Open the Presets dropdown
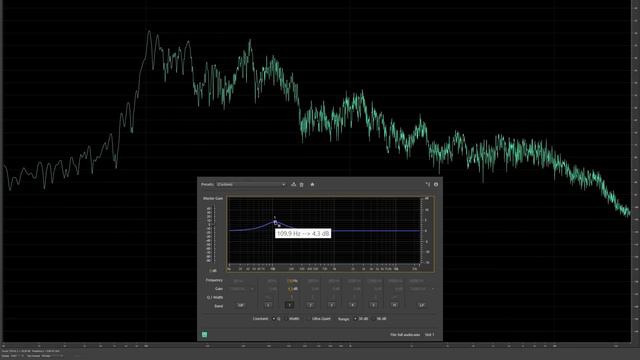The image size is (640, 360). click(251, 184)
